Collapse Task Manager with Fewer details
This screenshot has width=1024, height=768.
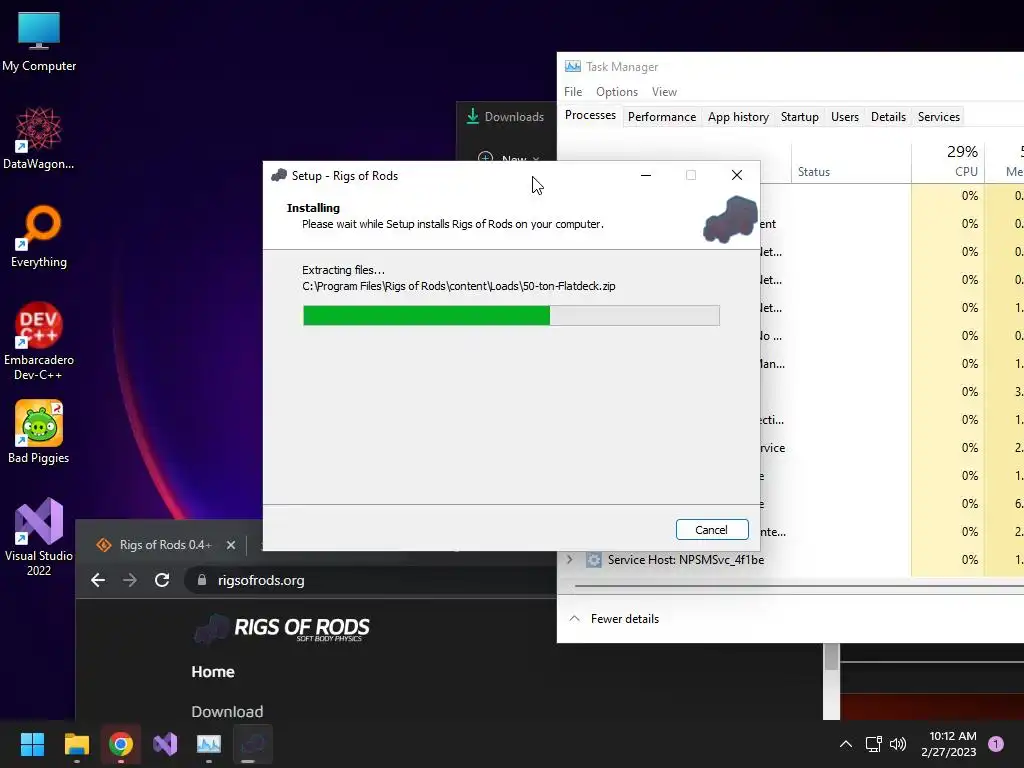point(614,618)
